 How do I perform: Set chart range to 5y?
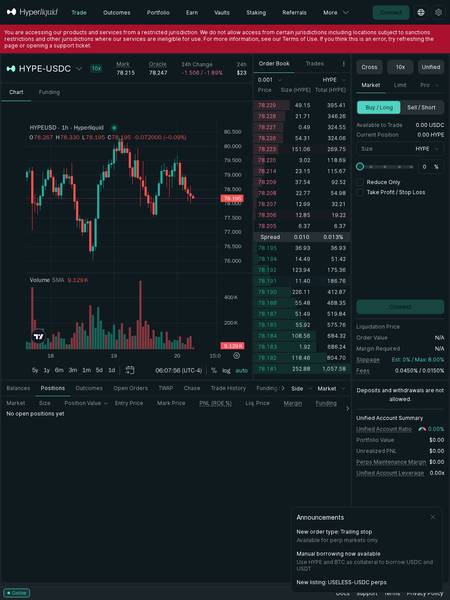coord(35,370)
